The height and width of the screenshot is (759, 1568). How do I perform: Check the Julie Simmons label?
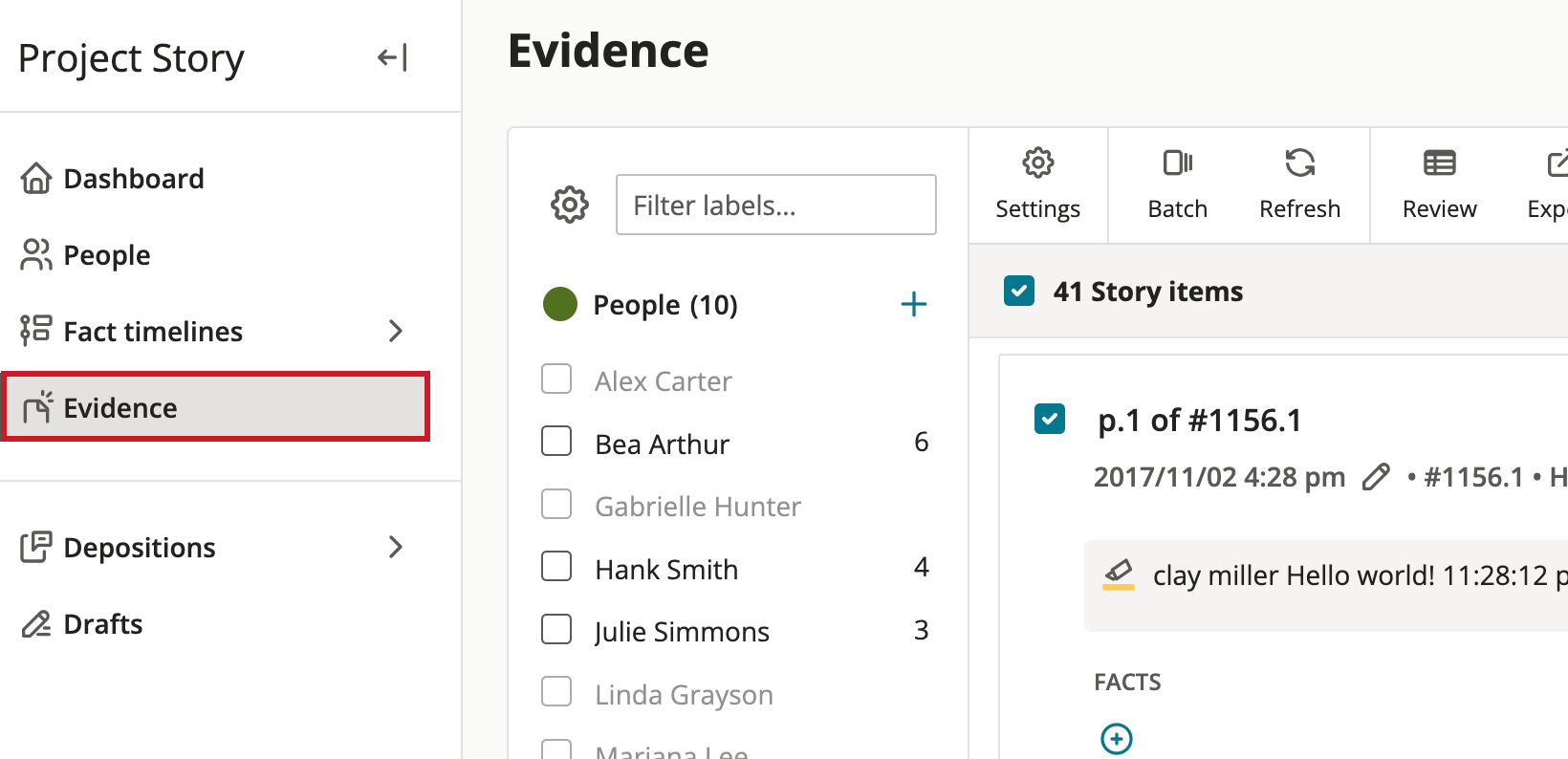pyautogui.click(x=556, y=629)
